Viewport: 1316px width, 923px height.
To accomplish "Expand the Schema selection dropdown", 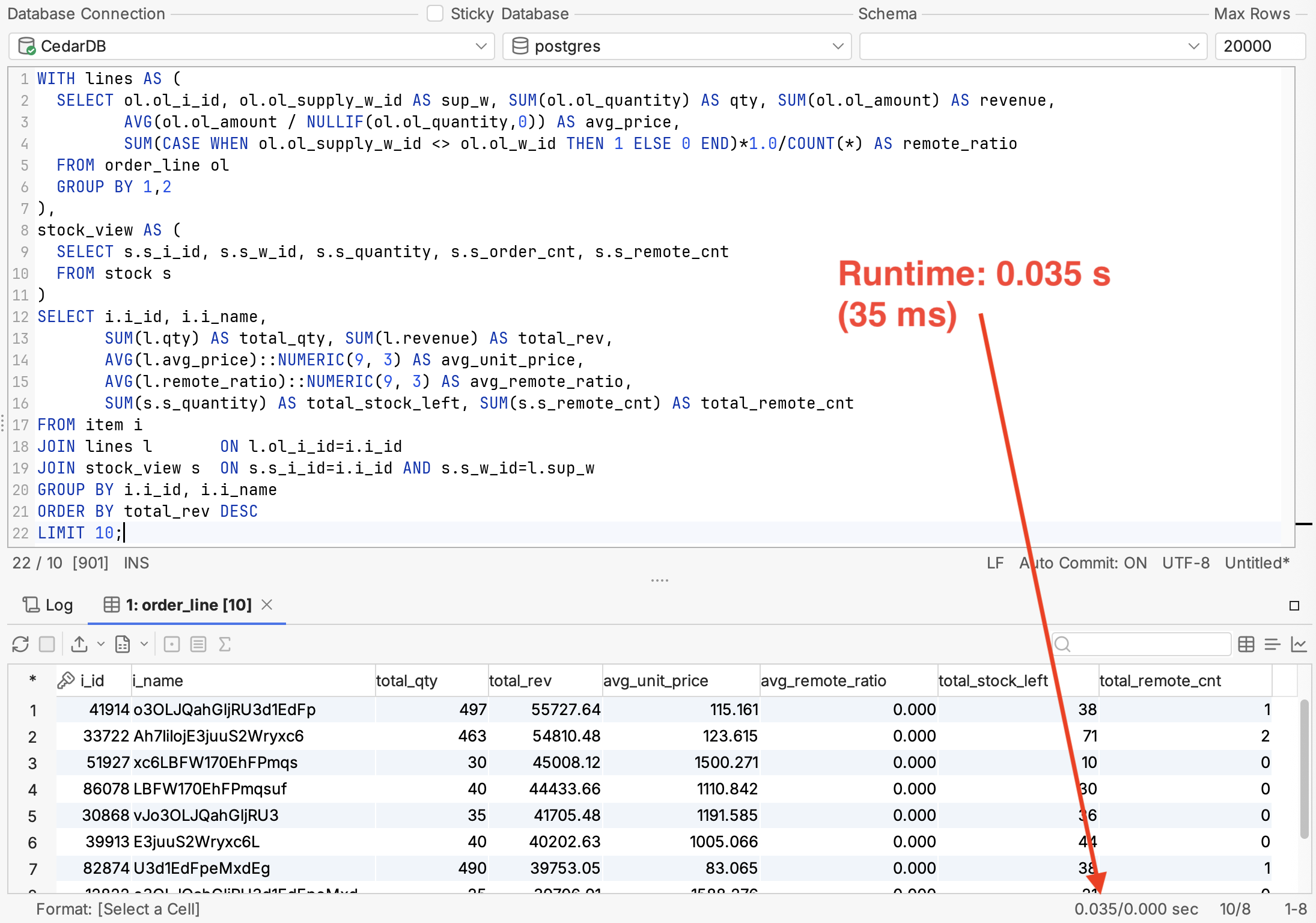I will (1192, 46).
